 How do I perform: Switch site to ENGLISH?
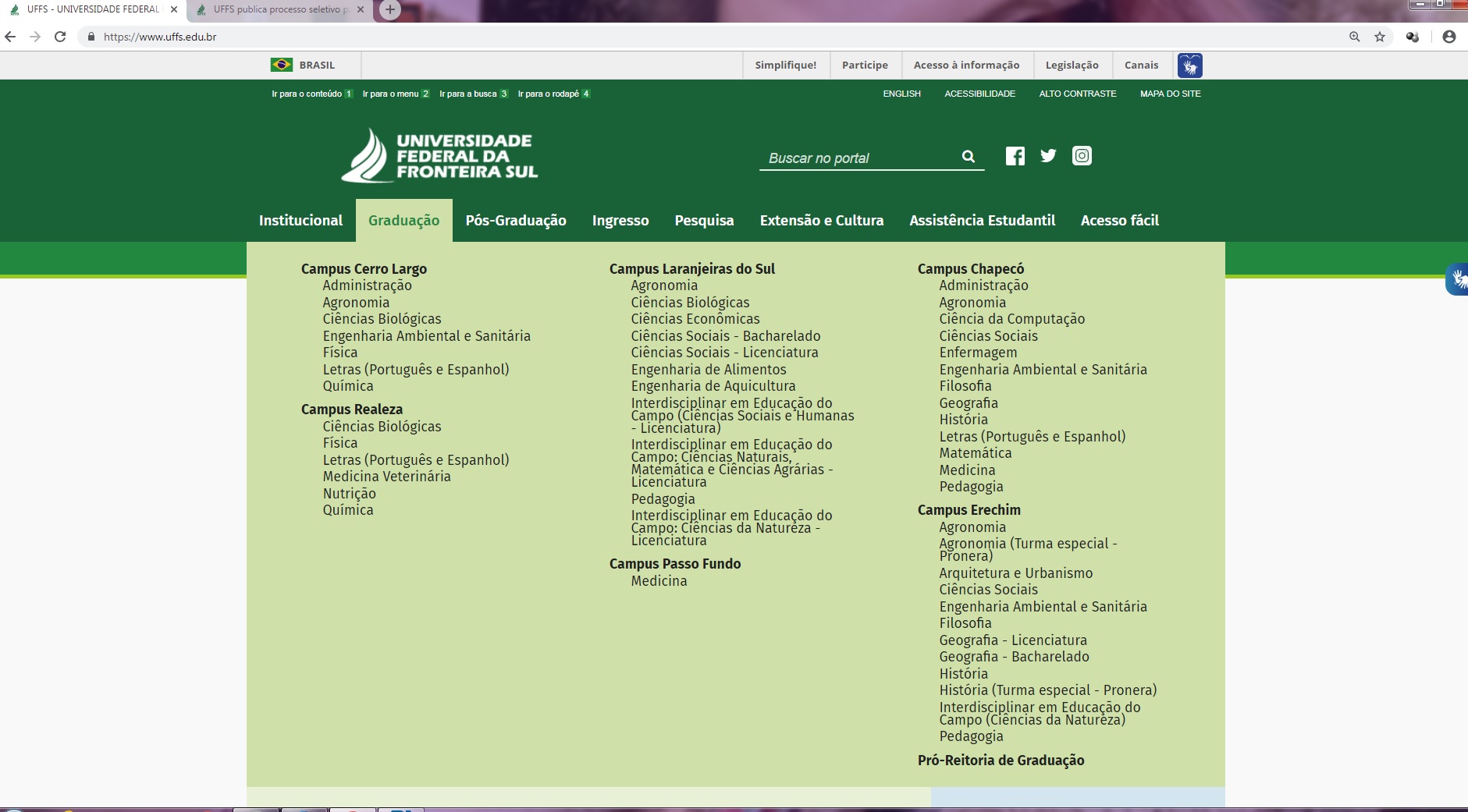[901, 94]
